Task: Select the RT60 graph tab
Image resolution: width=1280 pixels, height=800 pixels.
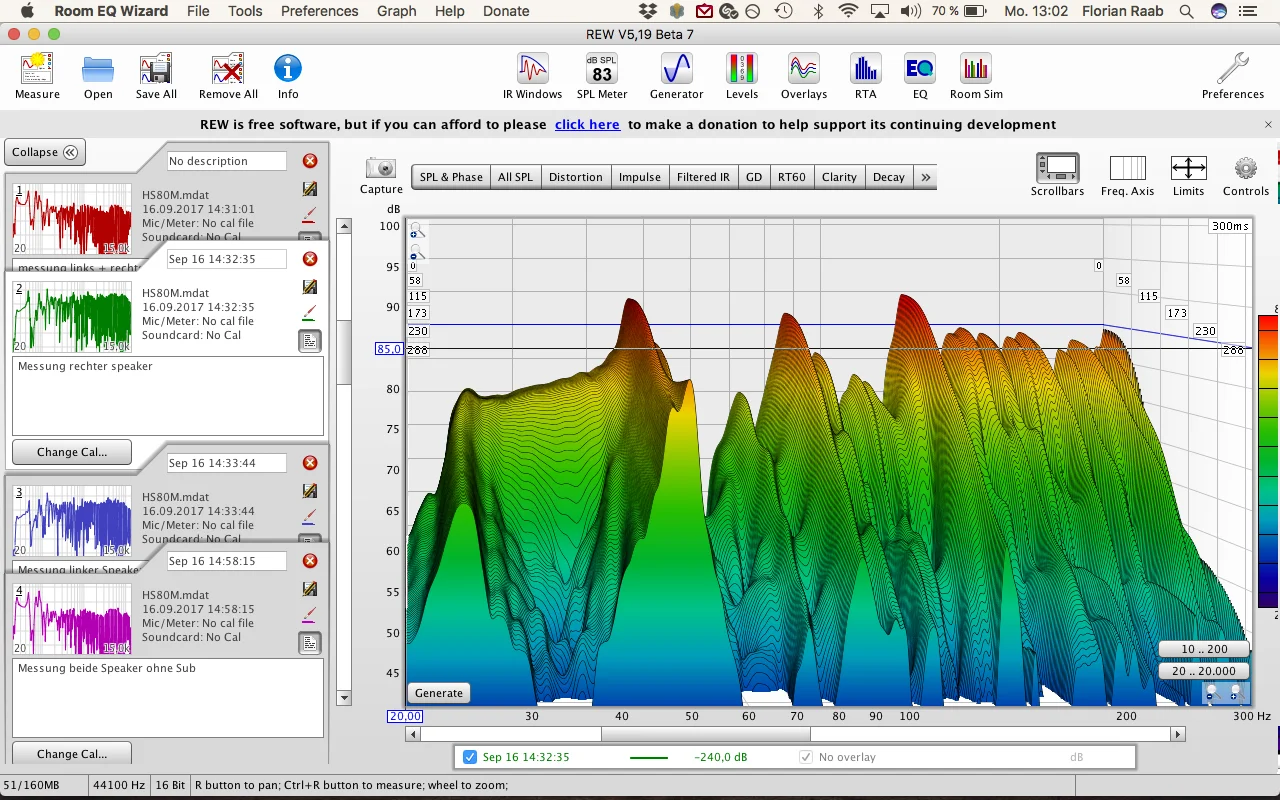Action: click(x=792, y=177)
